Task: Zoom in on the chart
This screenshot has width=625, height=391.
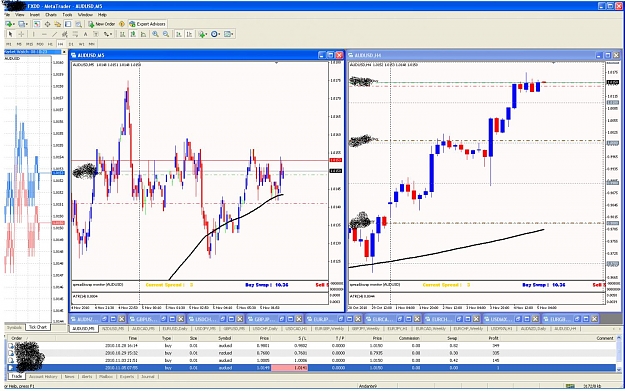Action: click(155, 34)
